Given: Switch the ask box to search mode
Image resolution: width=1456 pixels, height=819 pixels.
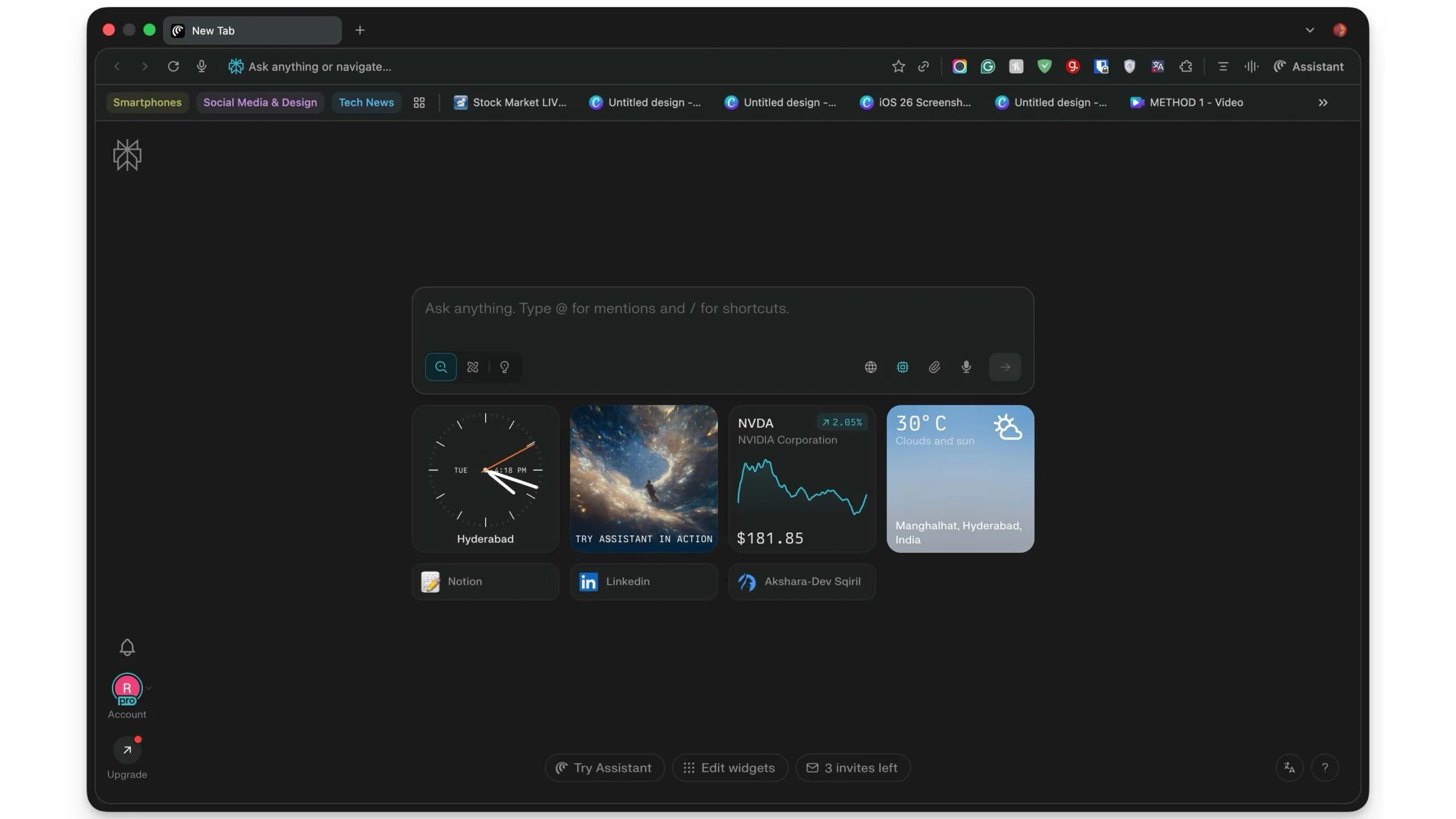Looking at the screenshot, I should click(x=440, y=367).
